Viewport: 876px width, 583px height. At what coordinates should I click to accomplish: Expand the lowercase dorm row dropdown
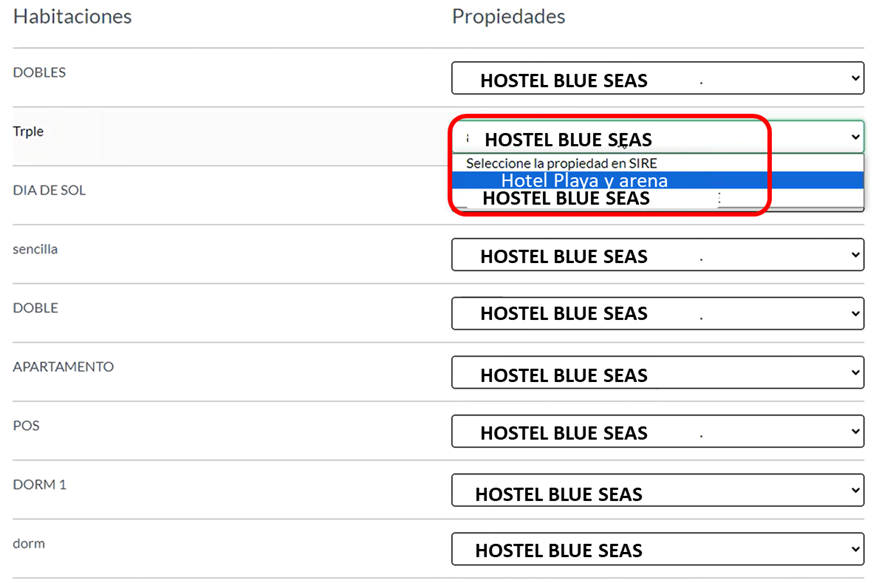coord(657,549)
